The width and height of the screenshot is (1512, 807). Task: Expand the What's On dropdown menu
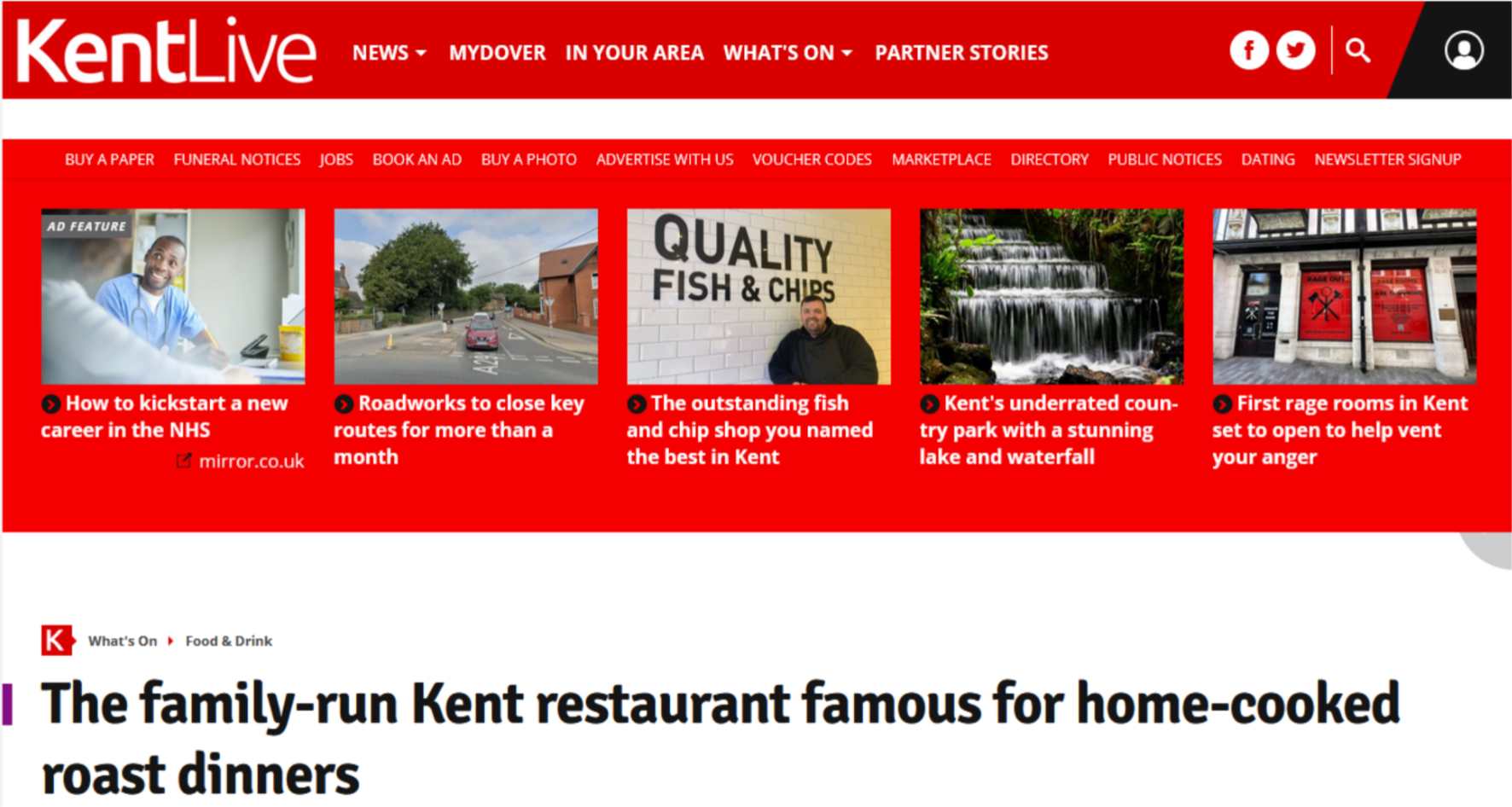coord(788,53)
